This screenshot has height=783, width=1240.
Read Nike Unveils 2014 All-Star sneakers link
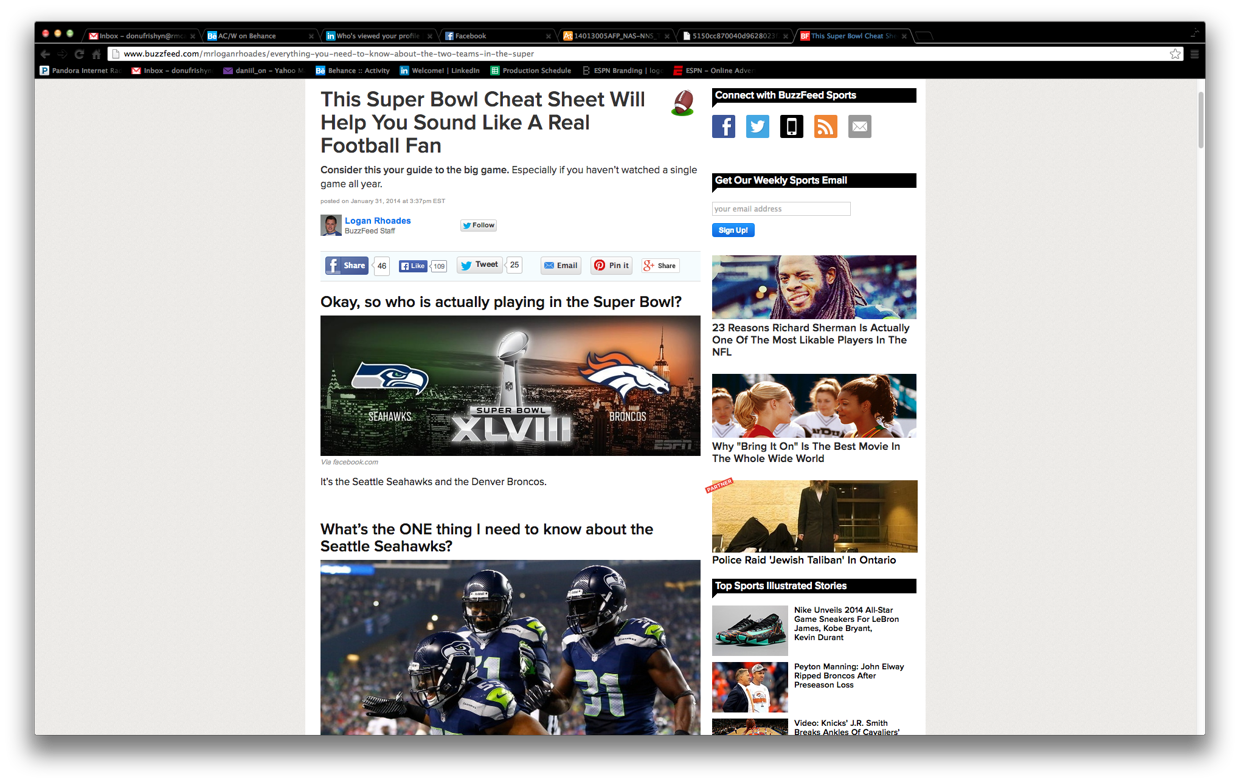[846, 623]
